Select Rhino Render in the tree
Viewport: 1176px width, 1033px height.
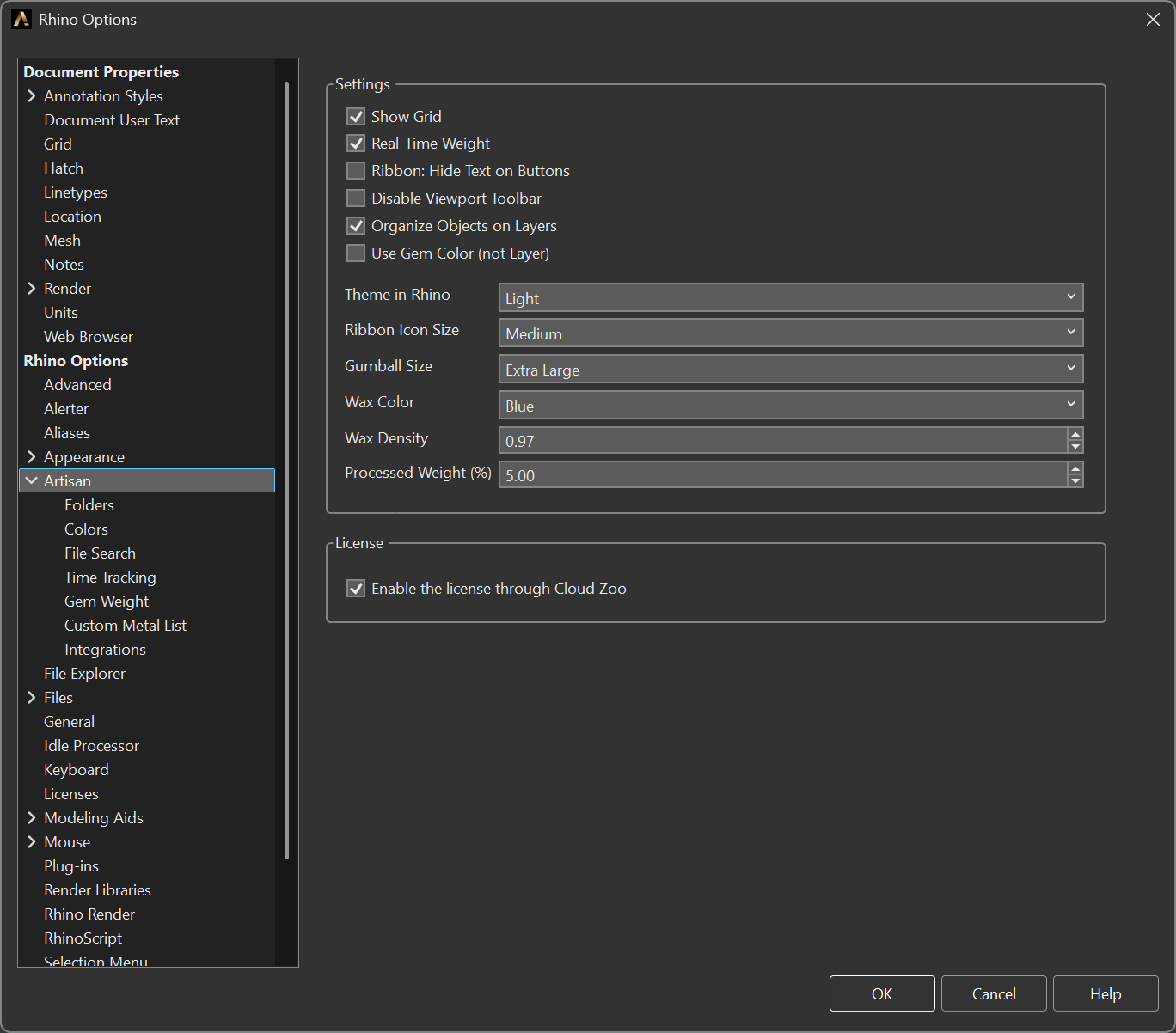89,914
